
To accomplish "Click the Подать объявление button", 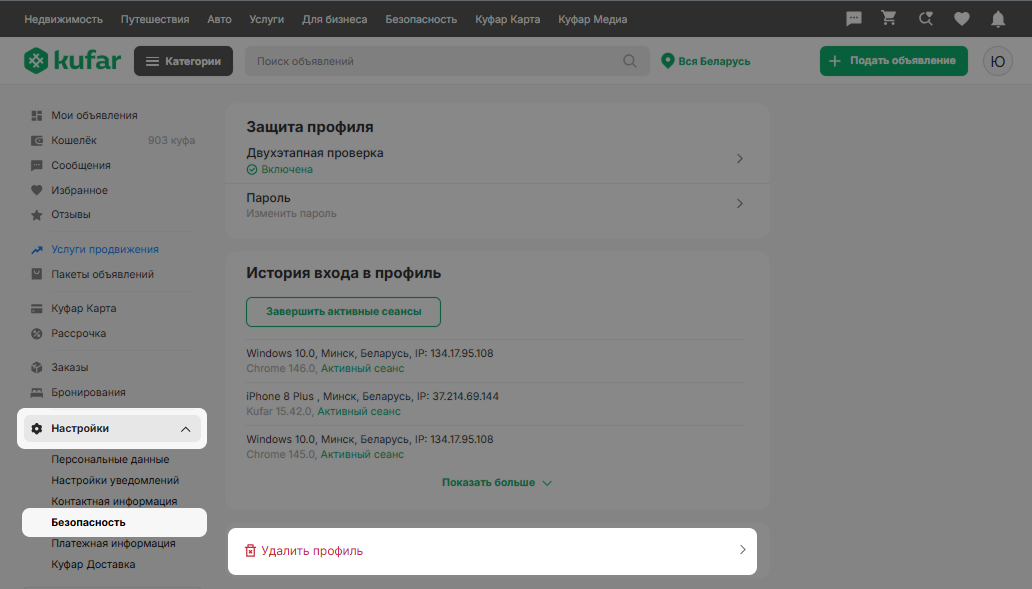I will click(893, 61).
